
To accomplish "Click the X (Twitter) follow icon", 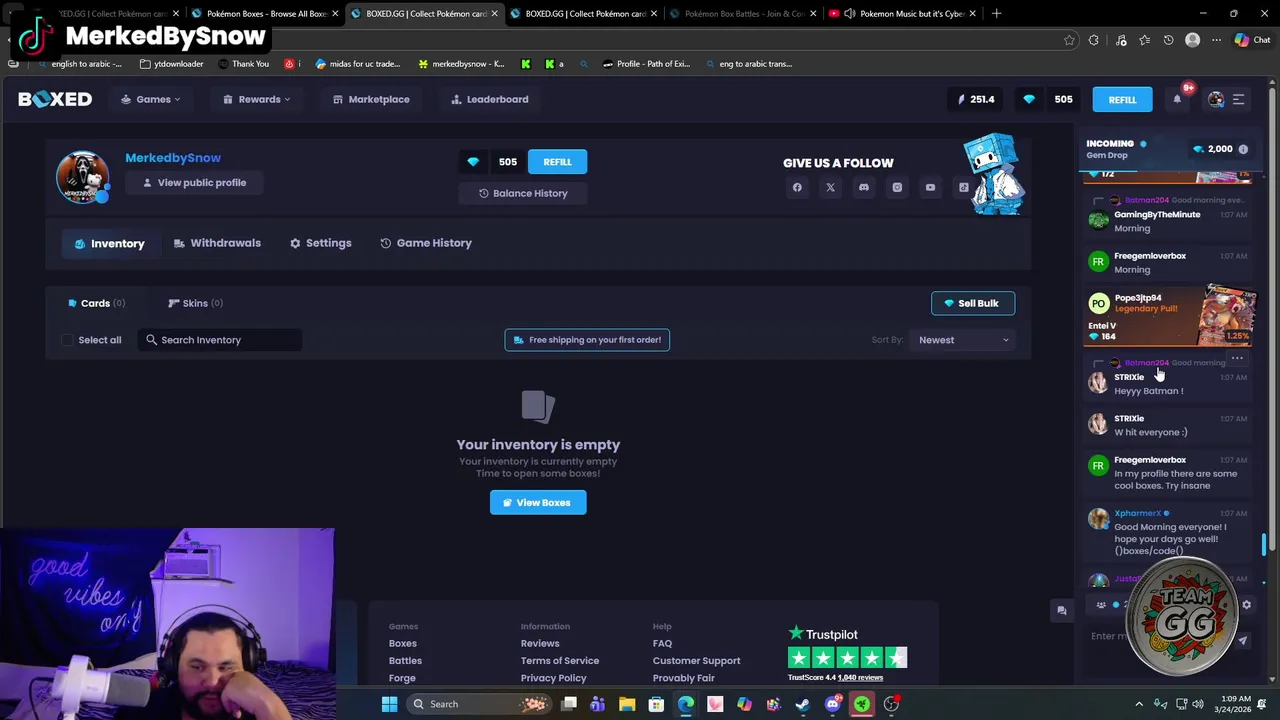I will (x=830, y=187).
